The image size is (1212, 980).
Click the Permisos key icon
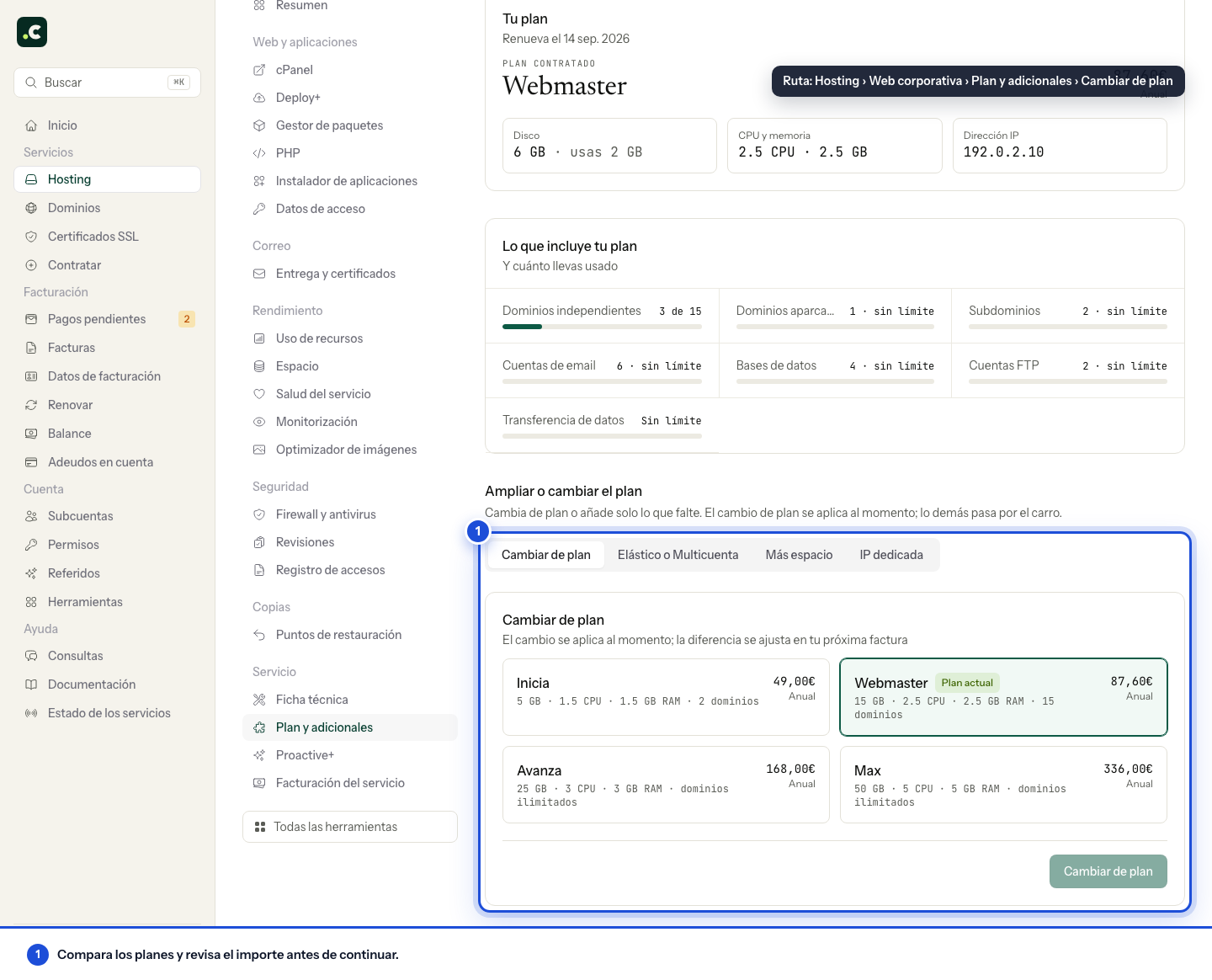coord(31,545)
